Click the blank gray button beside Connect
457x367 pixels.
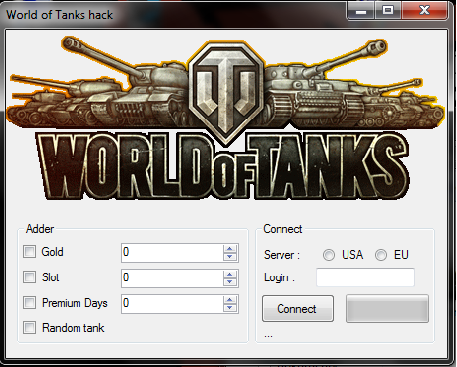point(387,309)
